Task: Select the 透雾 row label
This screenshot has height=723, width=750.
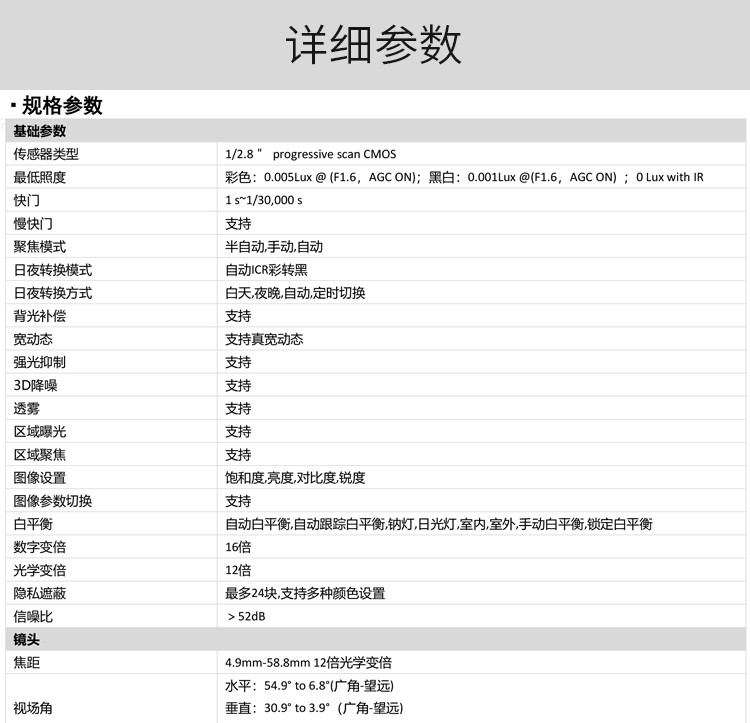Action: 26,408
